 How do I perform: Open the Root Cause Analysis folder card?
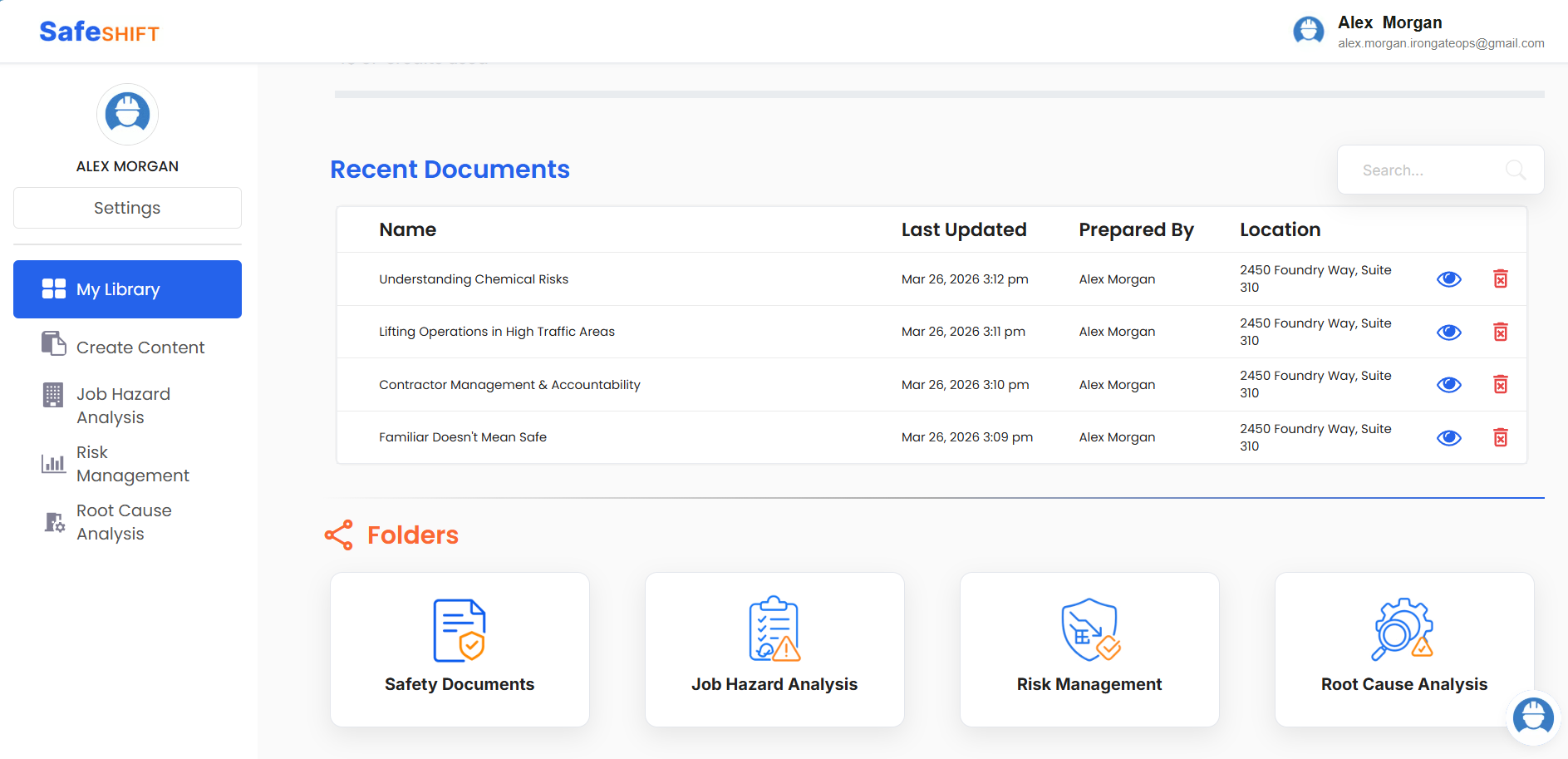pyautogui.click(x=1403, y=648)
